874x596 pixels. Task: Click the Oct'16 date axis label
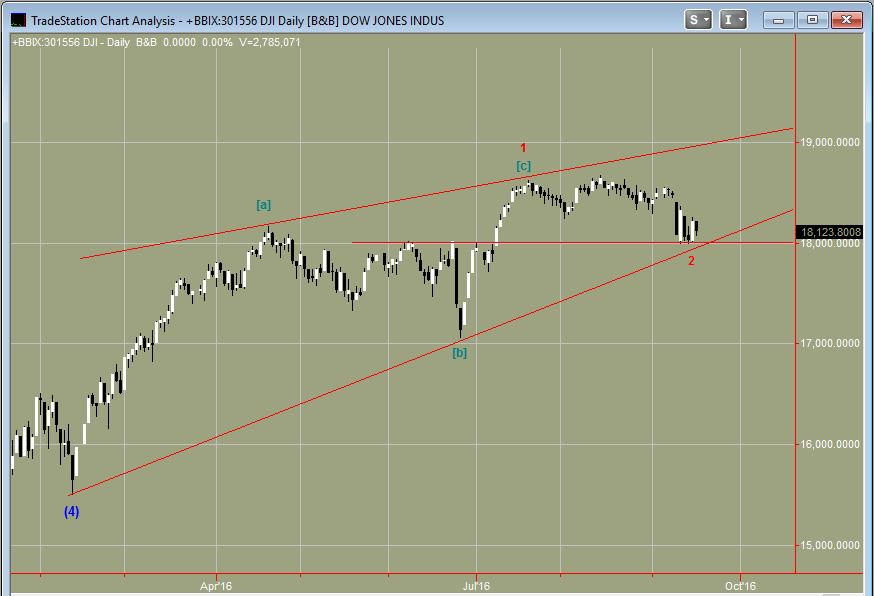tap(740, 586)
